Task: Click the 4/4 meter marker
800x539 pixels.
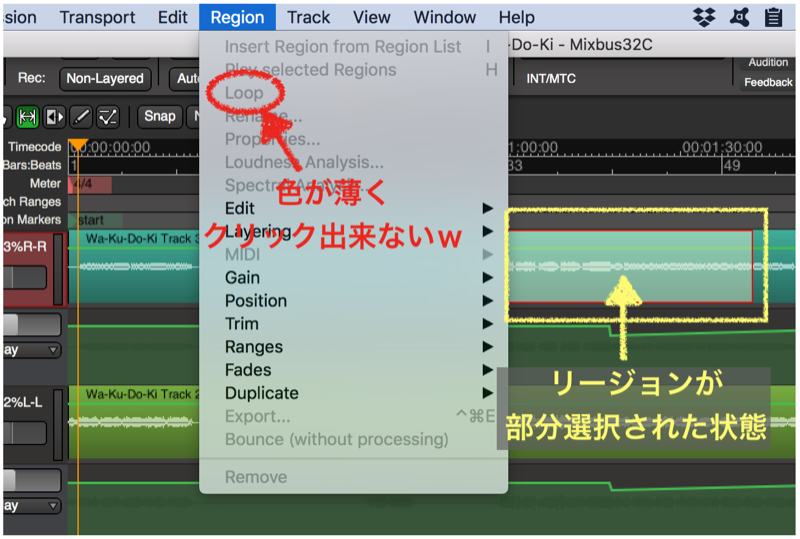Action: [90, 184]
